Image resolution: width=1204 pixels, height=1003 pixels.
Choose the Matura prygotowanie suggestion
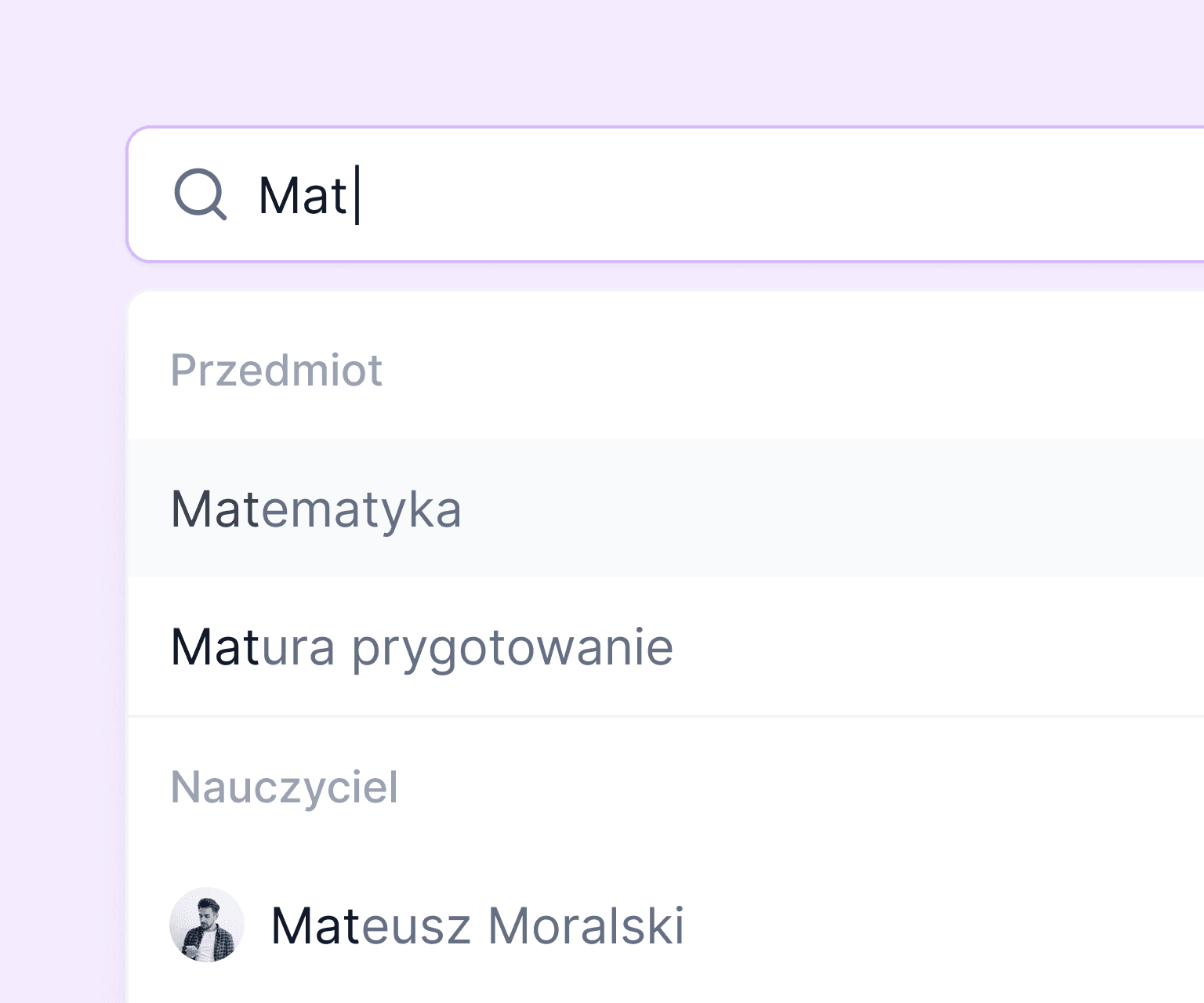click(422, 647)
